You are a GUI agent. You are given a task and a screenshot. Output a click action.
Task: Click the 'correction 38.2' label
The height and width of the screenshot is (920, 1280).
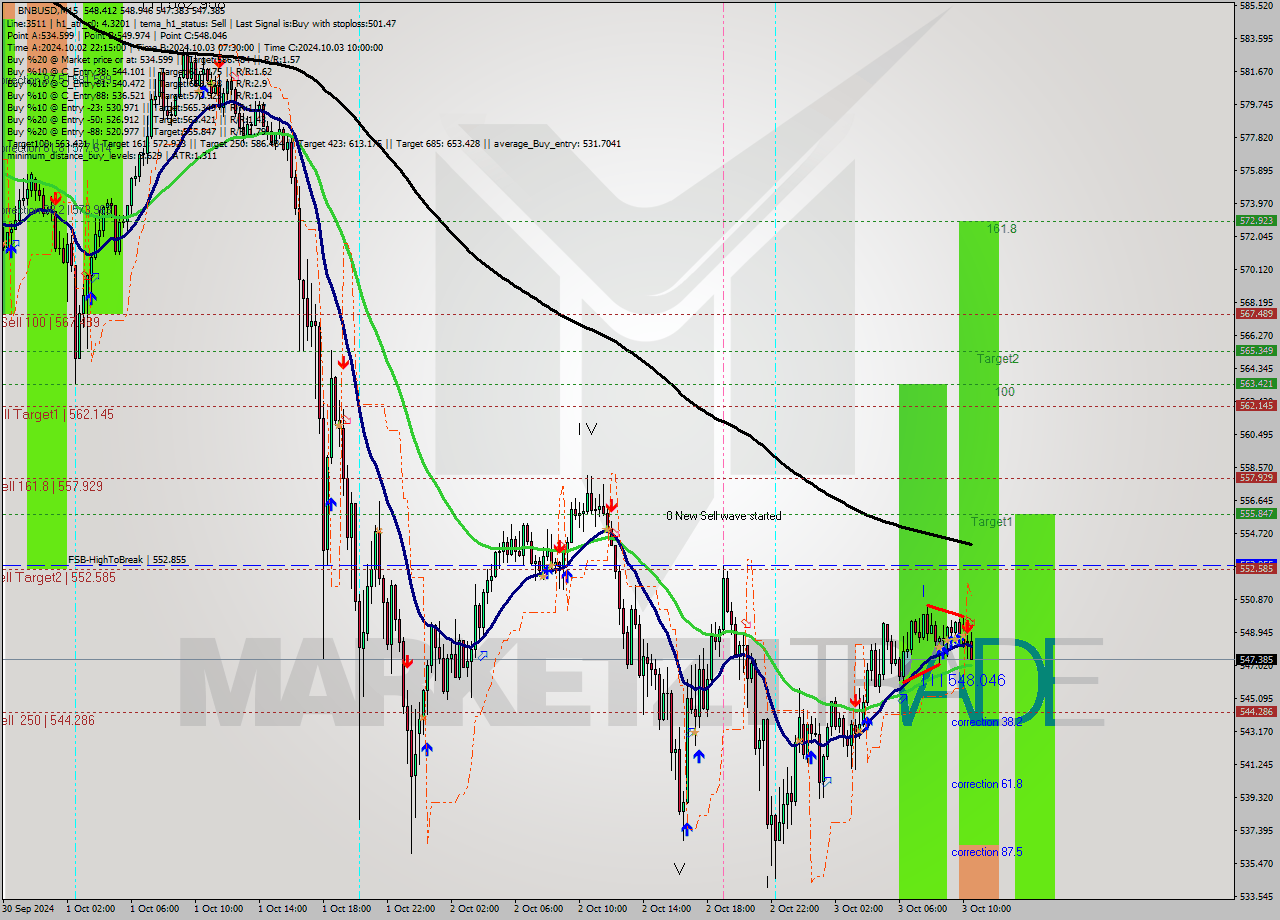pos(987,722)
